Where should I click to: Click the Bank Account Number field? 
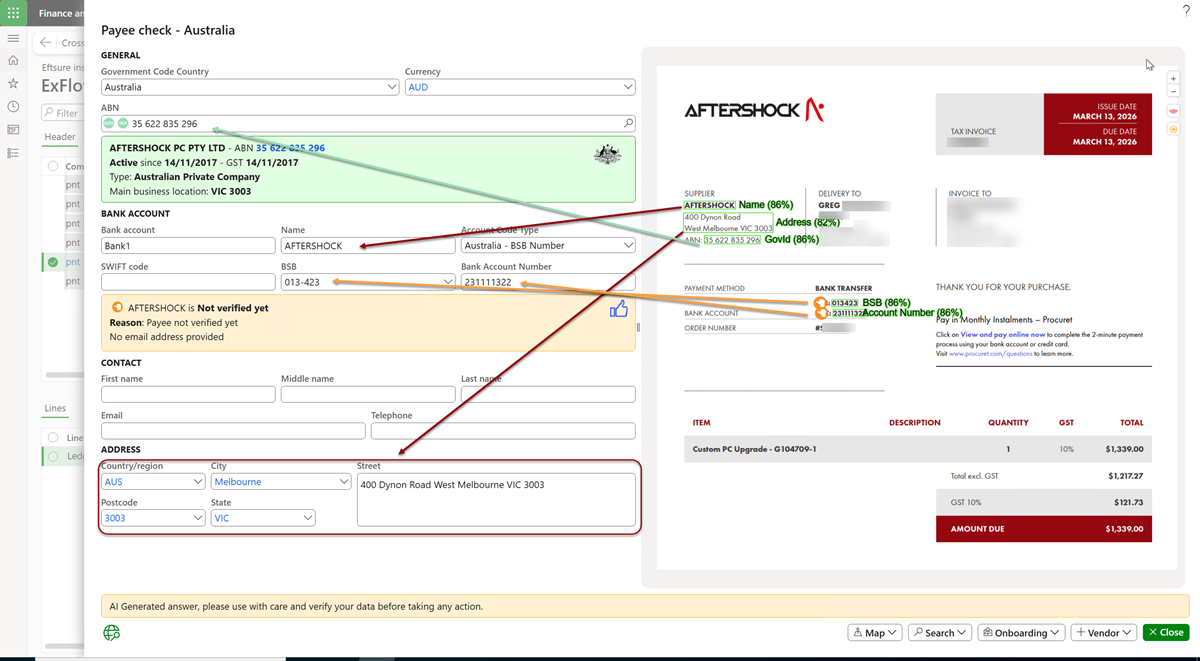click(x=548, y=282)
